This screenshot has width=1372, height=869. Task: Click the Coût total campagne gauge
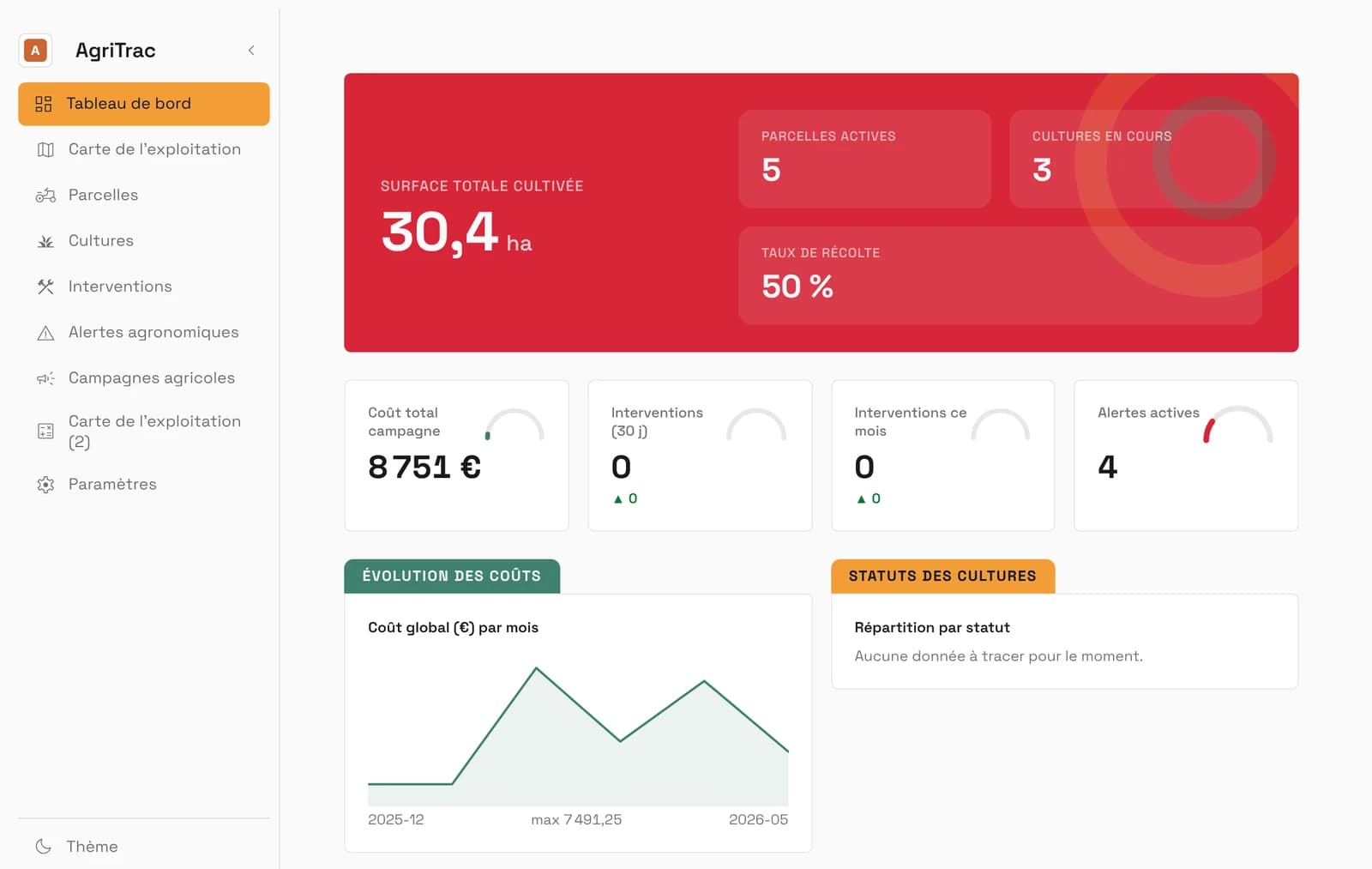(x=514, y=425)
